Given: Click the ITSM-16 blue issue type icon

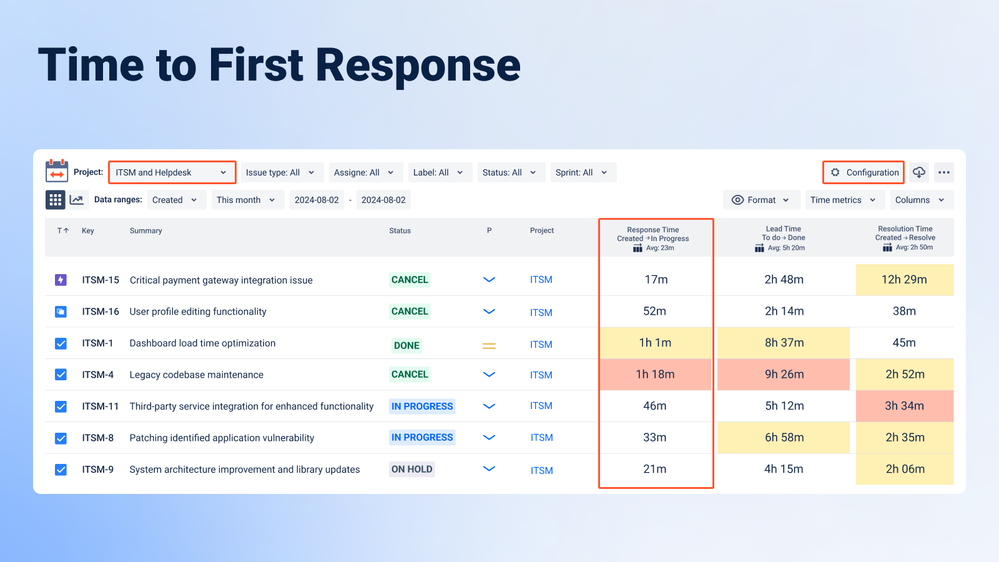Looking at the screenshot, I should 61,312.
